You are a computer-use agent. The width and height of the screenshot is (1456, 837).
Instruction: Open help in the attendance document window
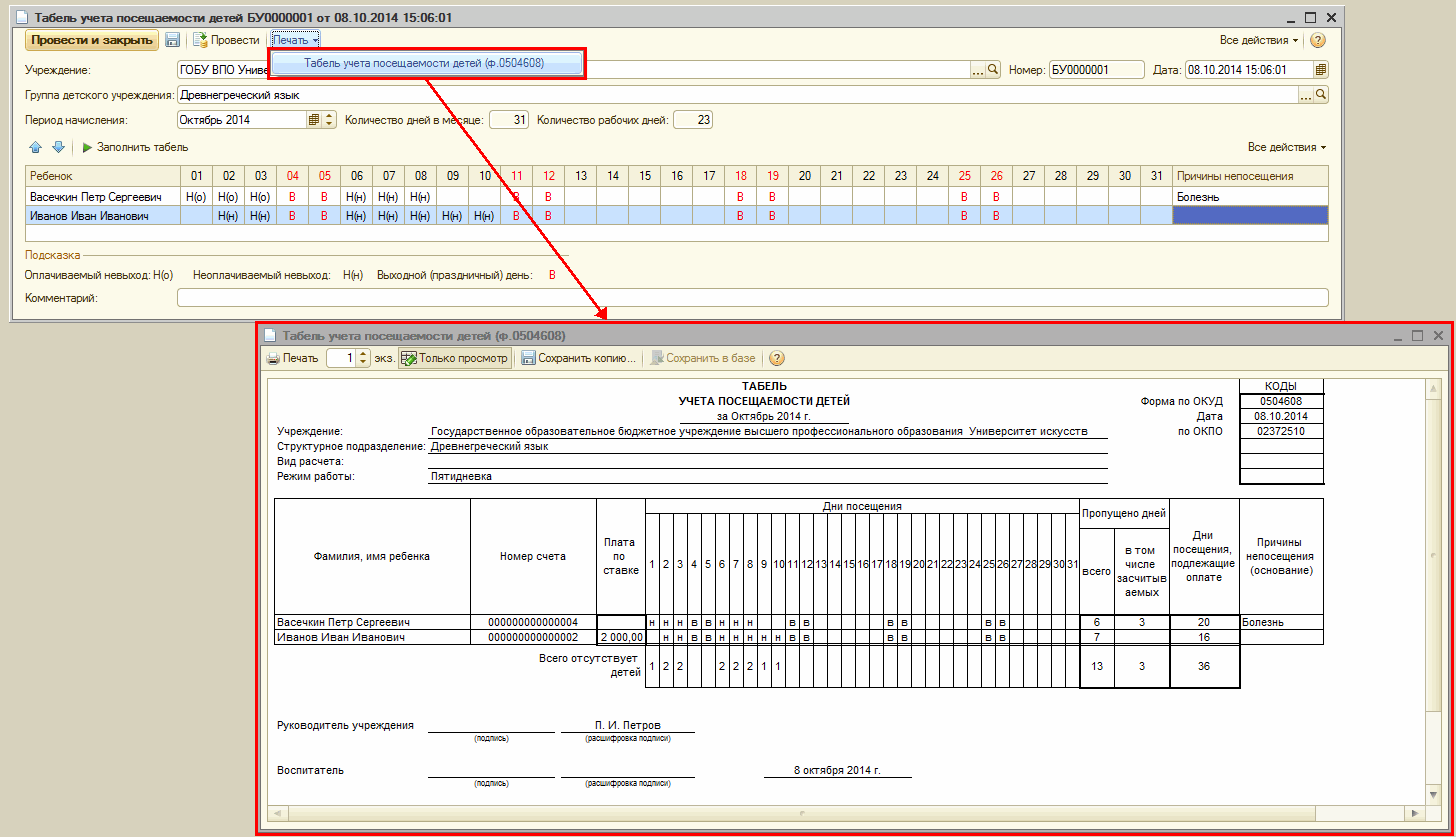tap(1318, 40)
